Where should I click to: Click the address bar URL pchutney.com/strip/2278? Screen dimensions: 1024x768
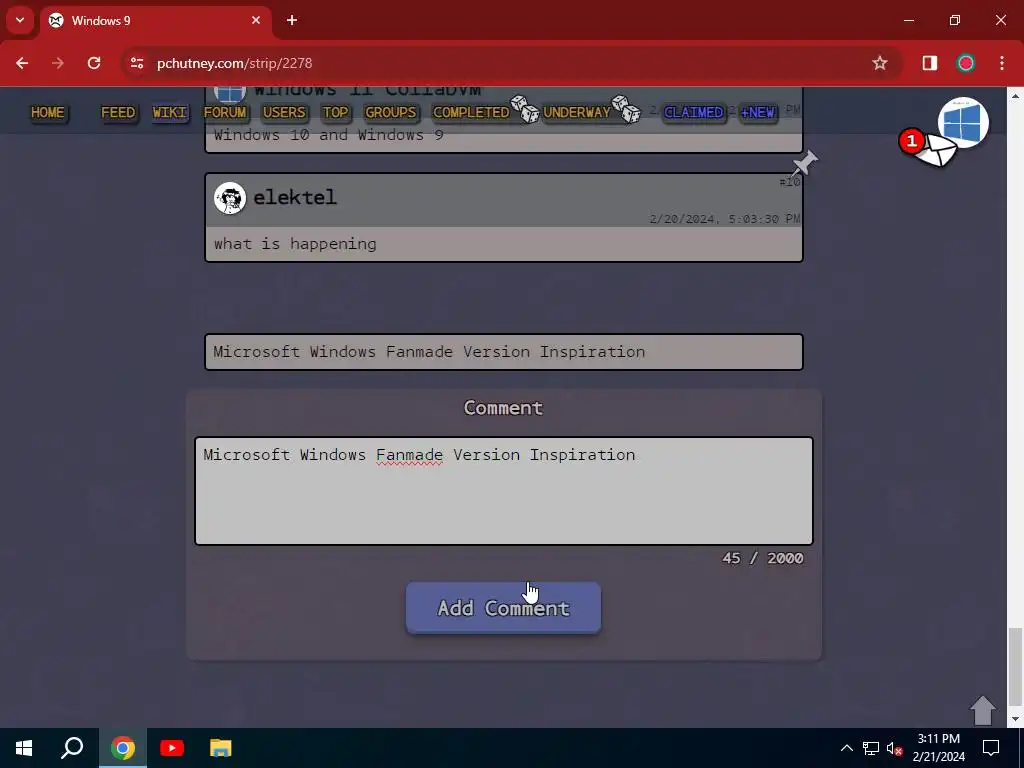234,63
